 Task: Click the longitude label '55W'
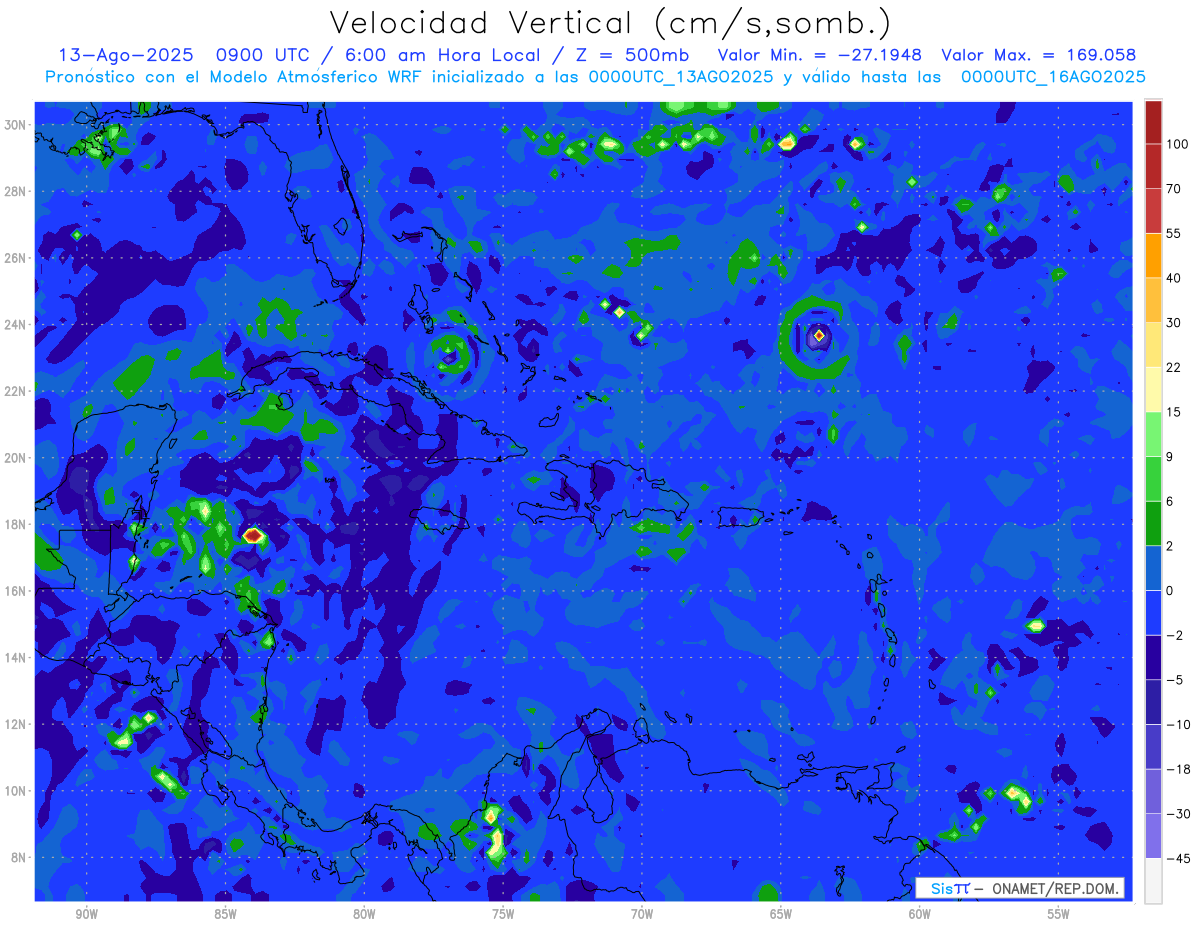pyautogui.click(x=1058, y=914)
